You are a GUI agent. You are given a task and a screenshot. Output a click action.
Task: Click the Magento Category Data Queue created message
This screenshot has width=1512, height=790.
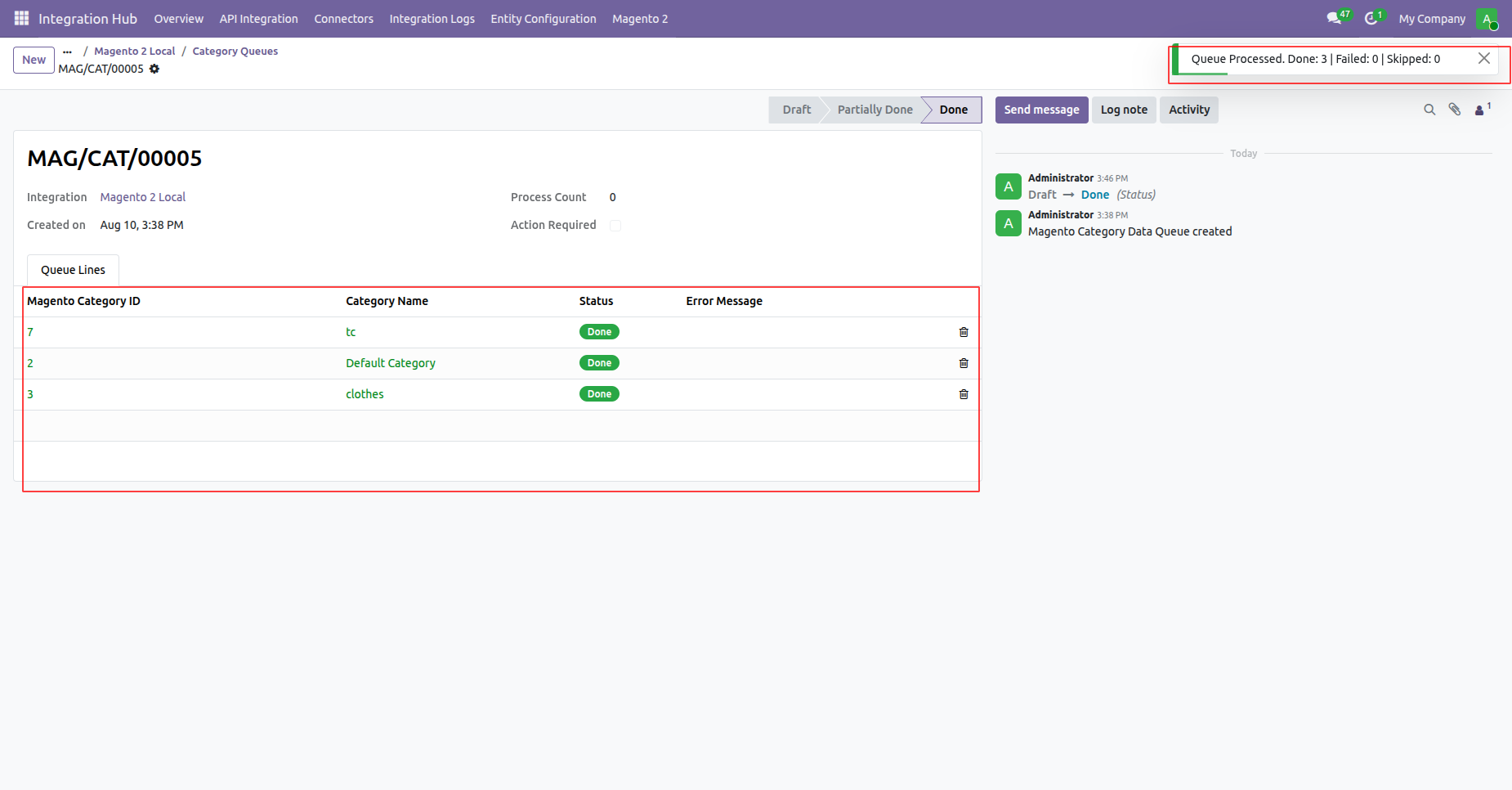pyautogui.click(x=1130, y=231)
